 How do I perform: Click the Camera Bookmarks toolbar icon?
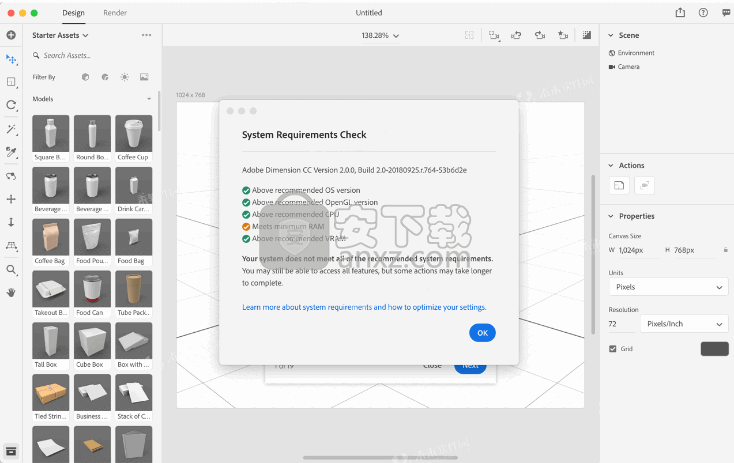coord(494,35)
